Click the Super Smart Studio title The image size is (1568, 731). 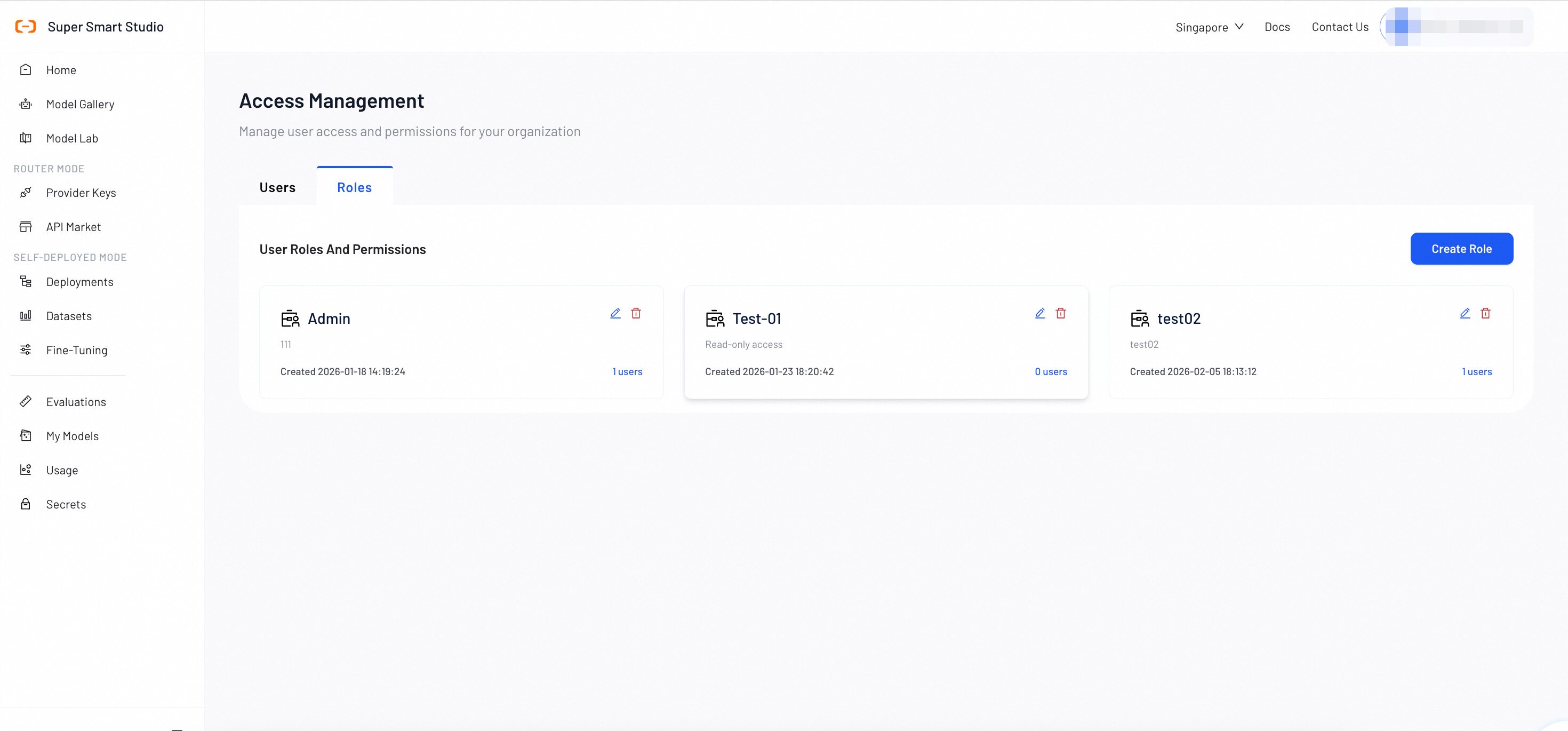click(106, 27)
